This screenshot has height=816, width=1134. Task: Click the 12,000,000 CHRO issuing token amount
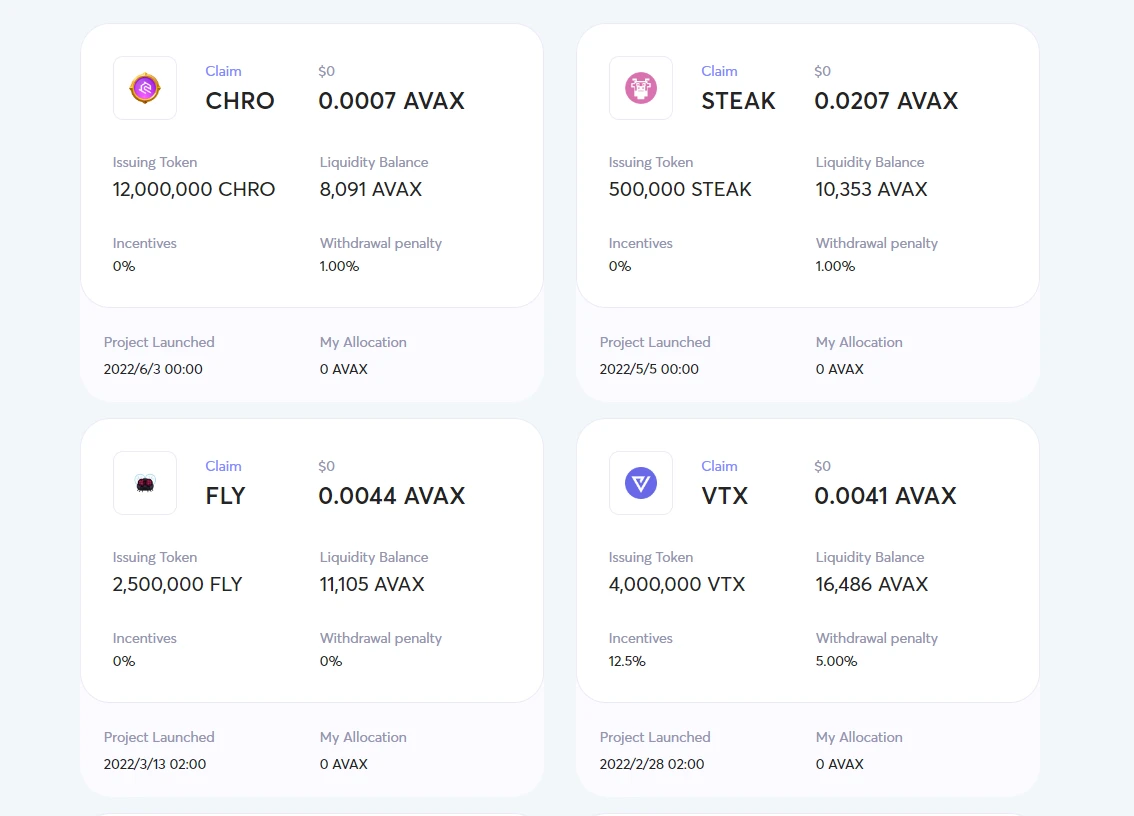click(194, 189)
